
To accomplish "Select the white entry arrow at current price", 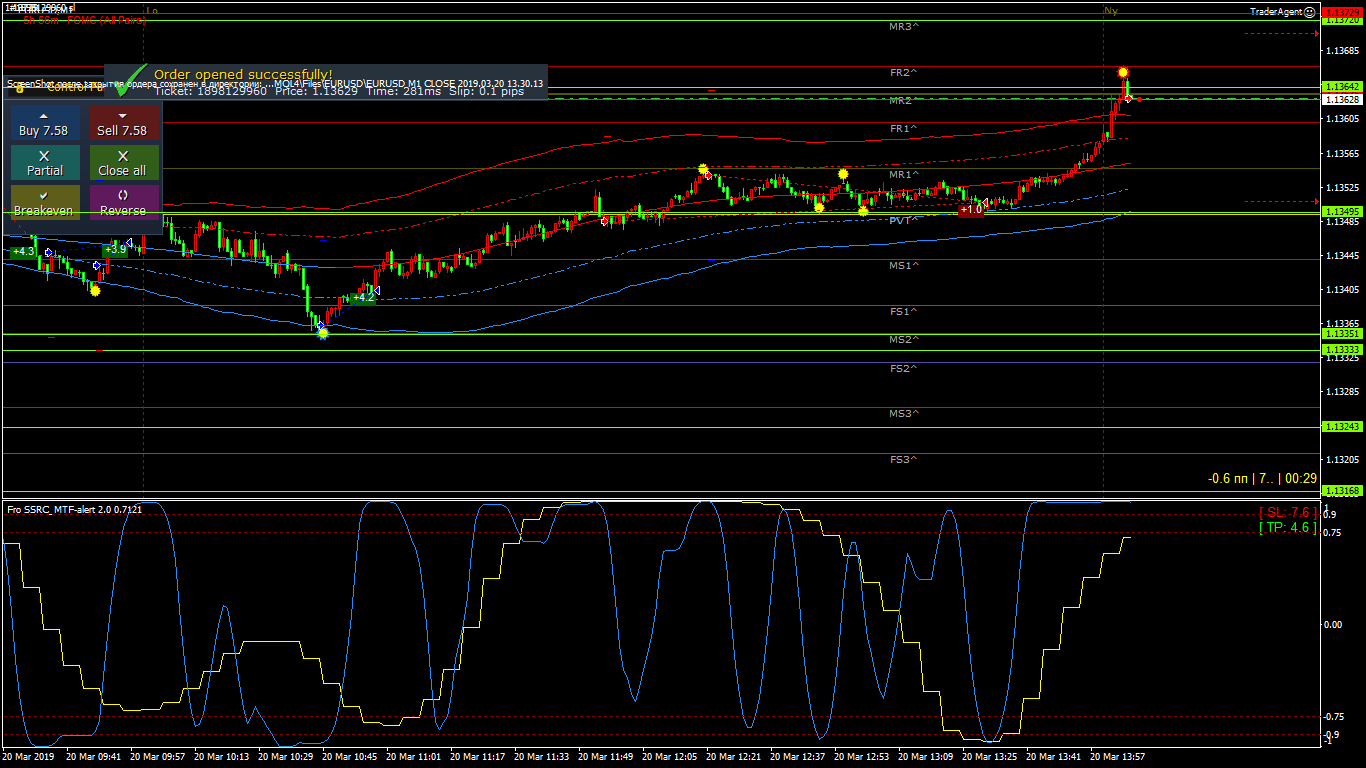I will 1128,98.
